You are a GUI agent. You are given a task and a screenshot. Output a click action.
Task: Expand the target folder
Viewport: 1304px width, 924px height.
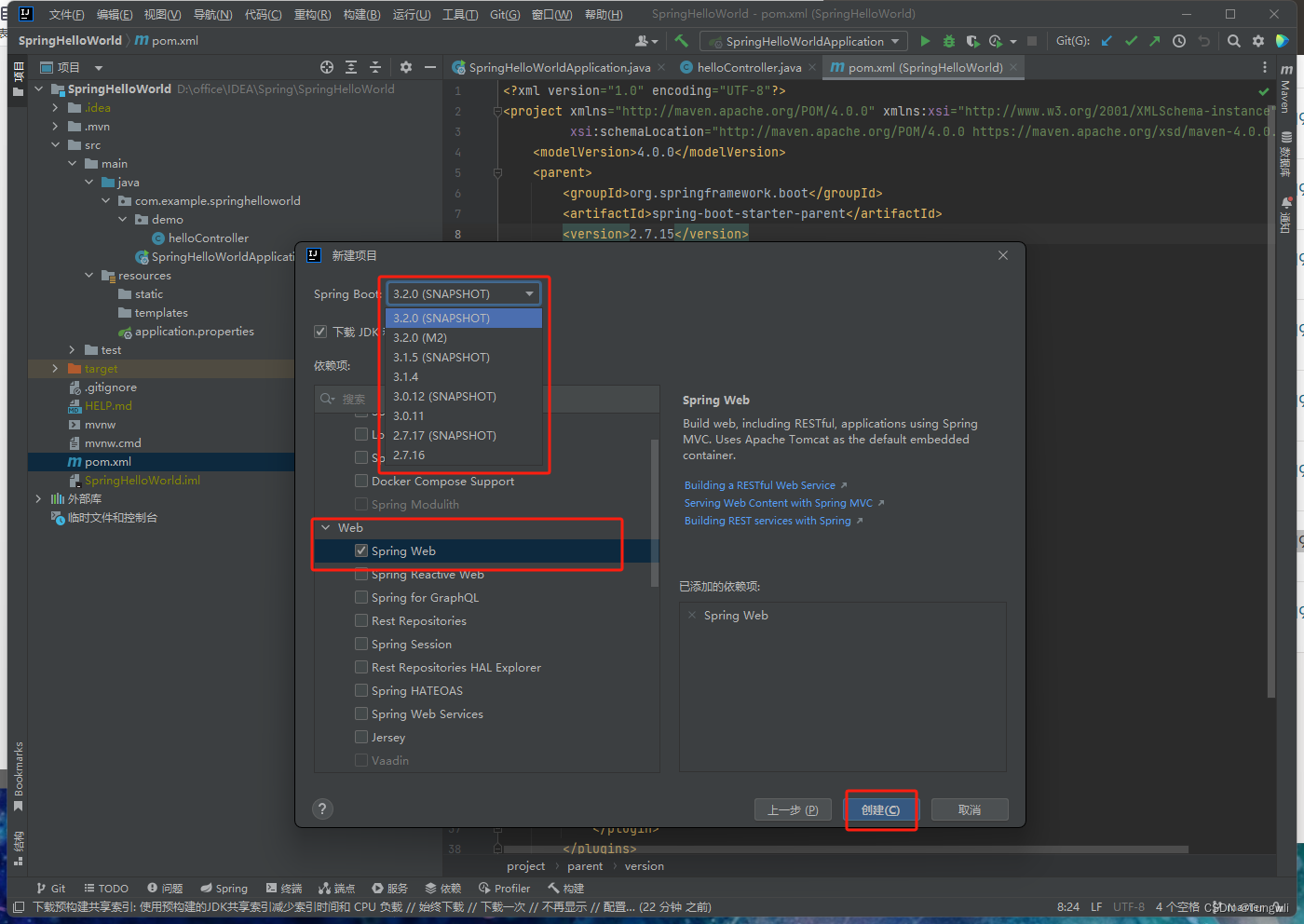(56, 369)
